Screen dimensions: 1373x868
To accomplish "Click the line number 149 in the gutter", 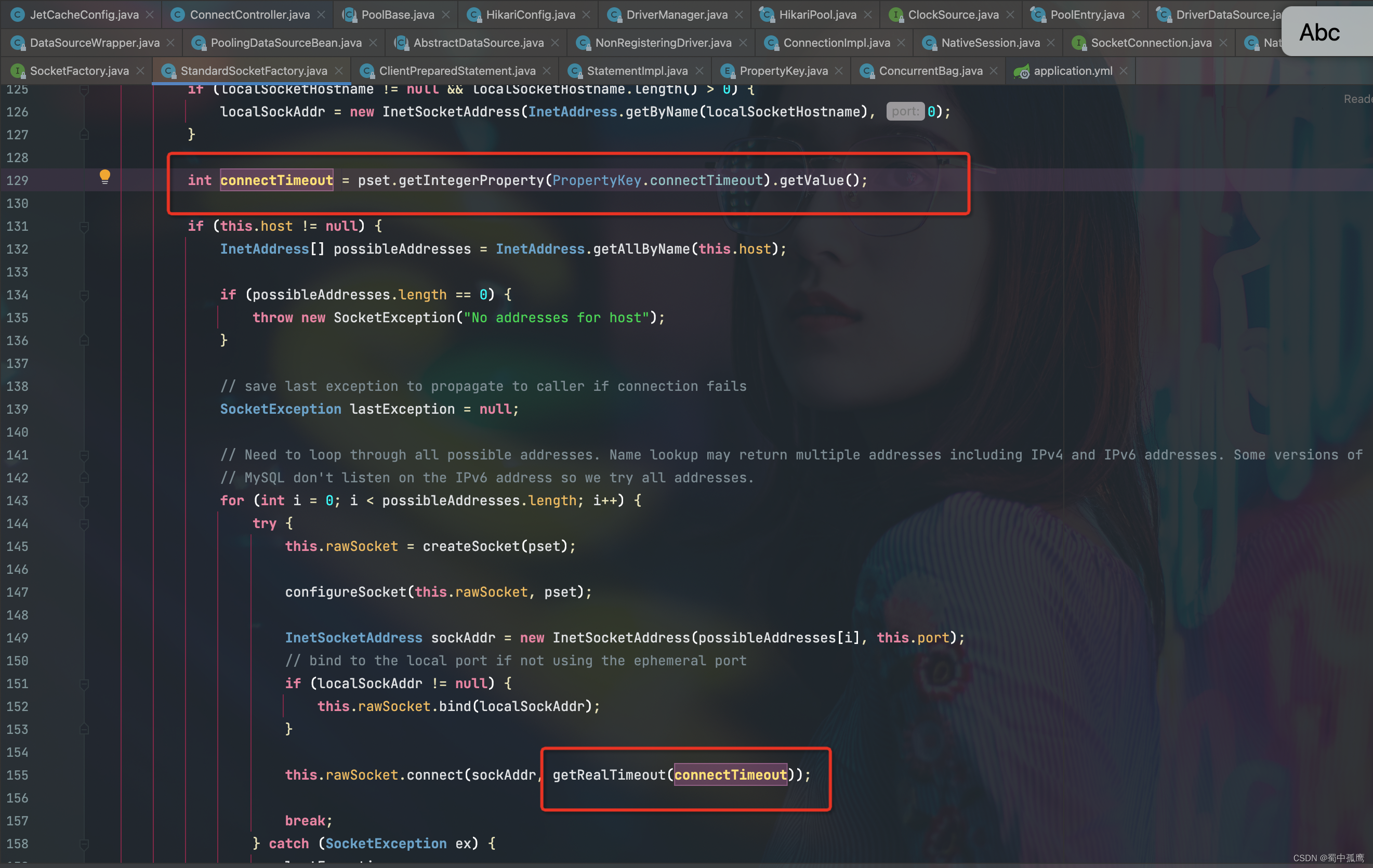I will tap(17, 638).
